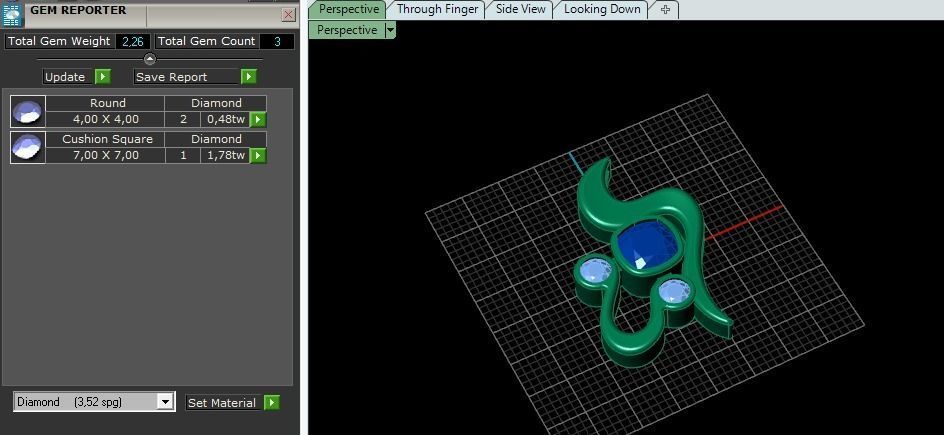Add a new viewport tab with plus

pos(665,10)
